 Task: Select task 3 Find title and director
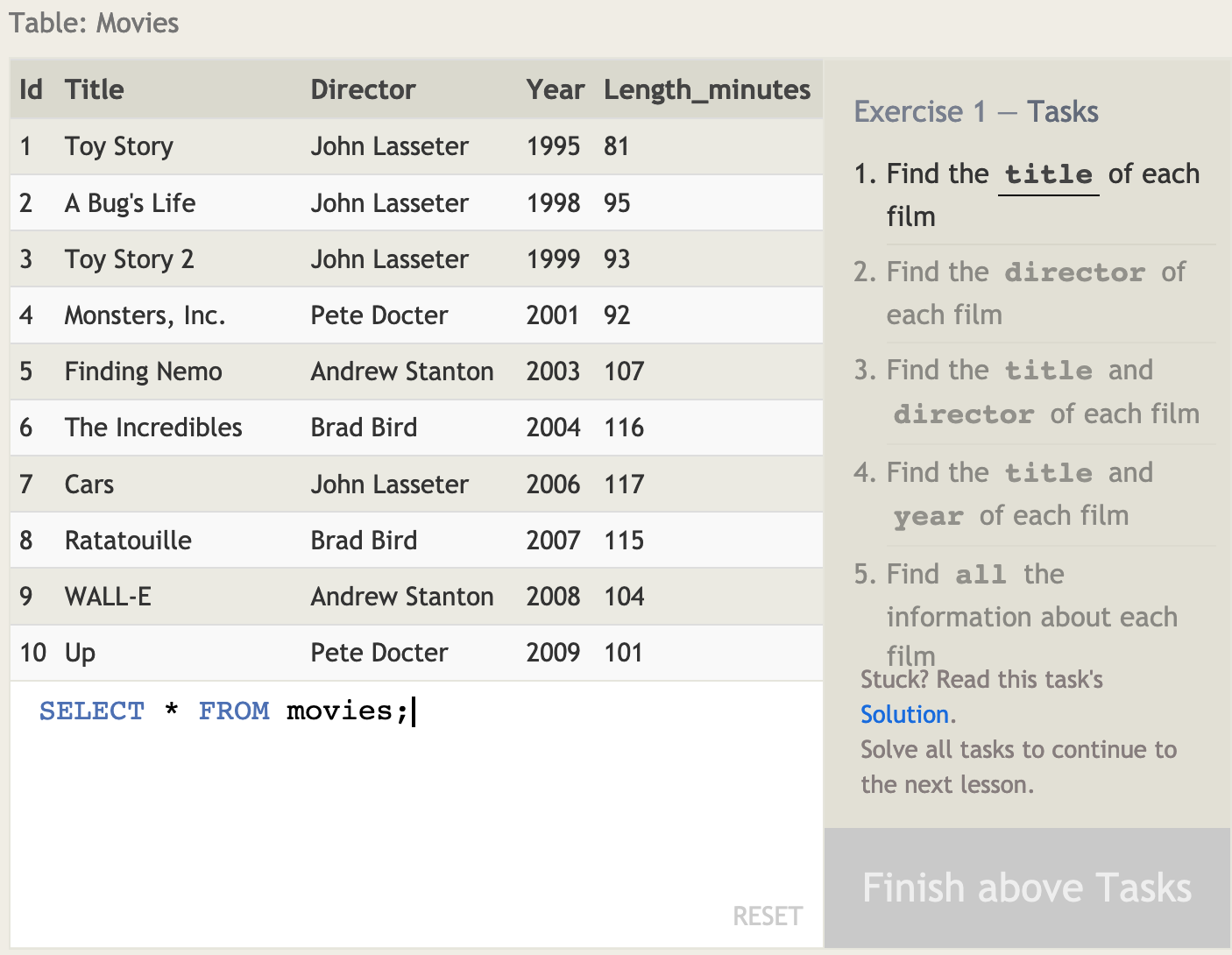[x=1034, y=392]
